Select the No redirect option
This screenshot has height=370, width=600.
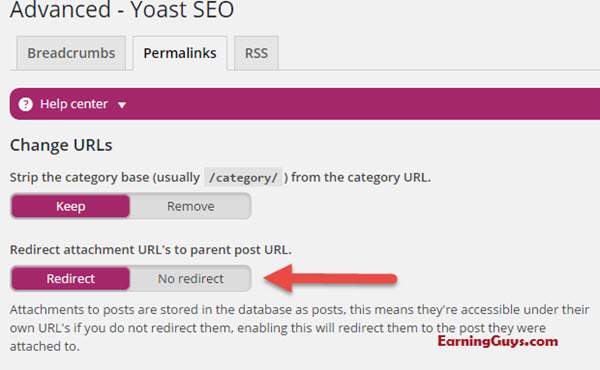point(191,279)
